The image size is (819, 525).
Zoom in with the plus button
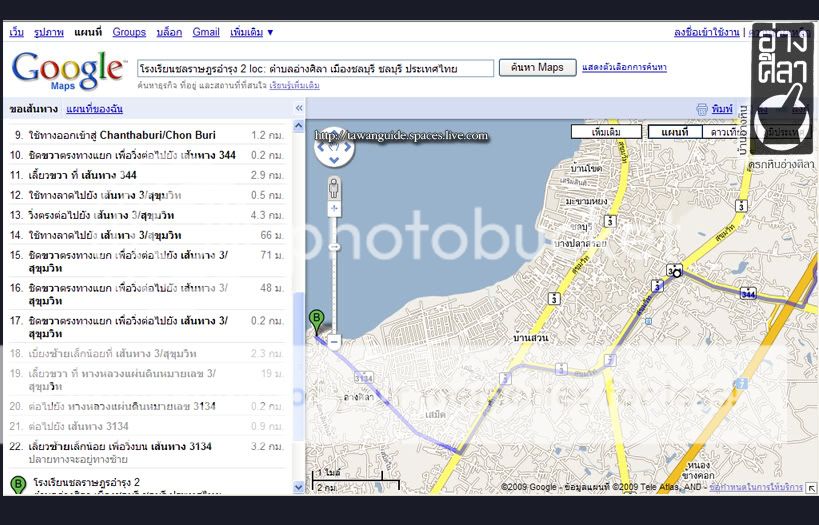tap(334, 209)
